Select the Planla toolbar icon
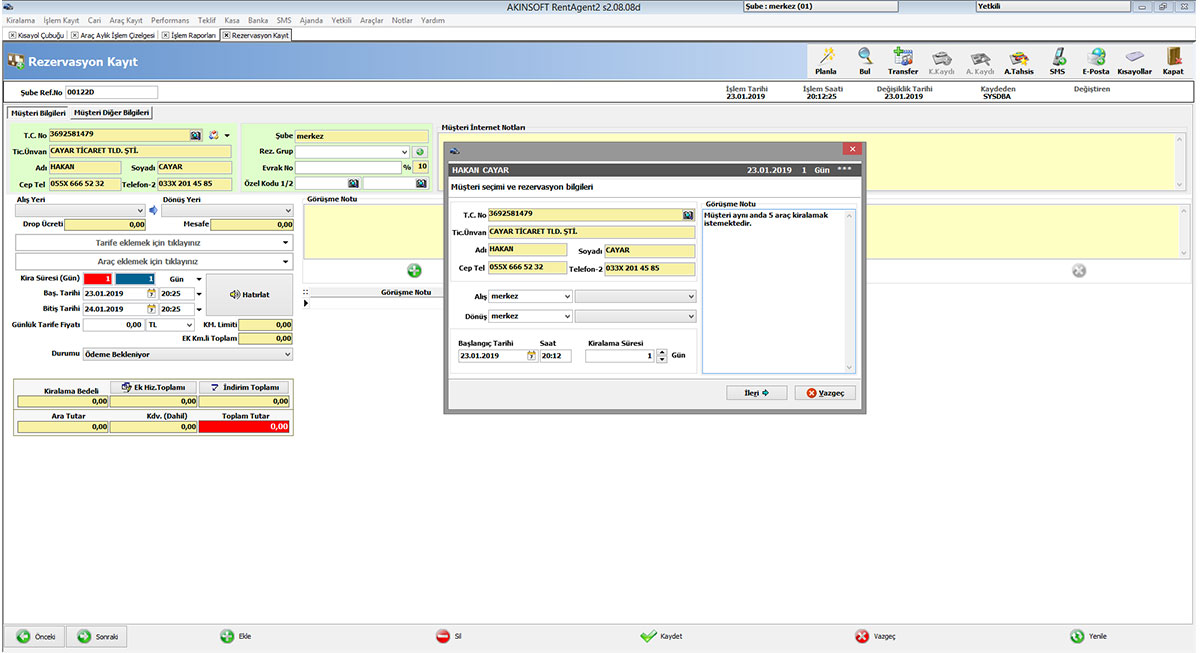1200x653 pixels. tap(826, 60)
